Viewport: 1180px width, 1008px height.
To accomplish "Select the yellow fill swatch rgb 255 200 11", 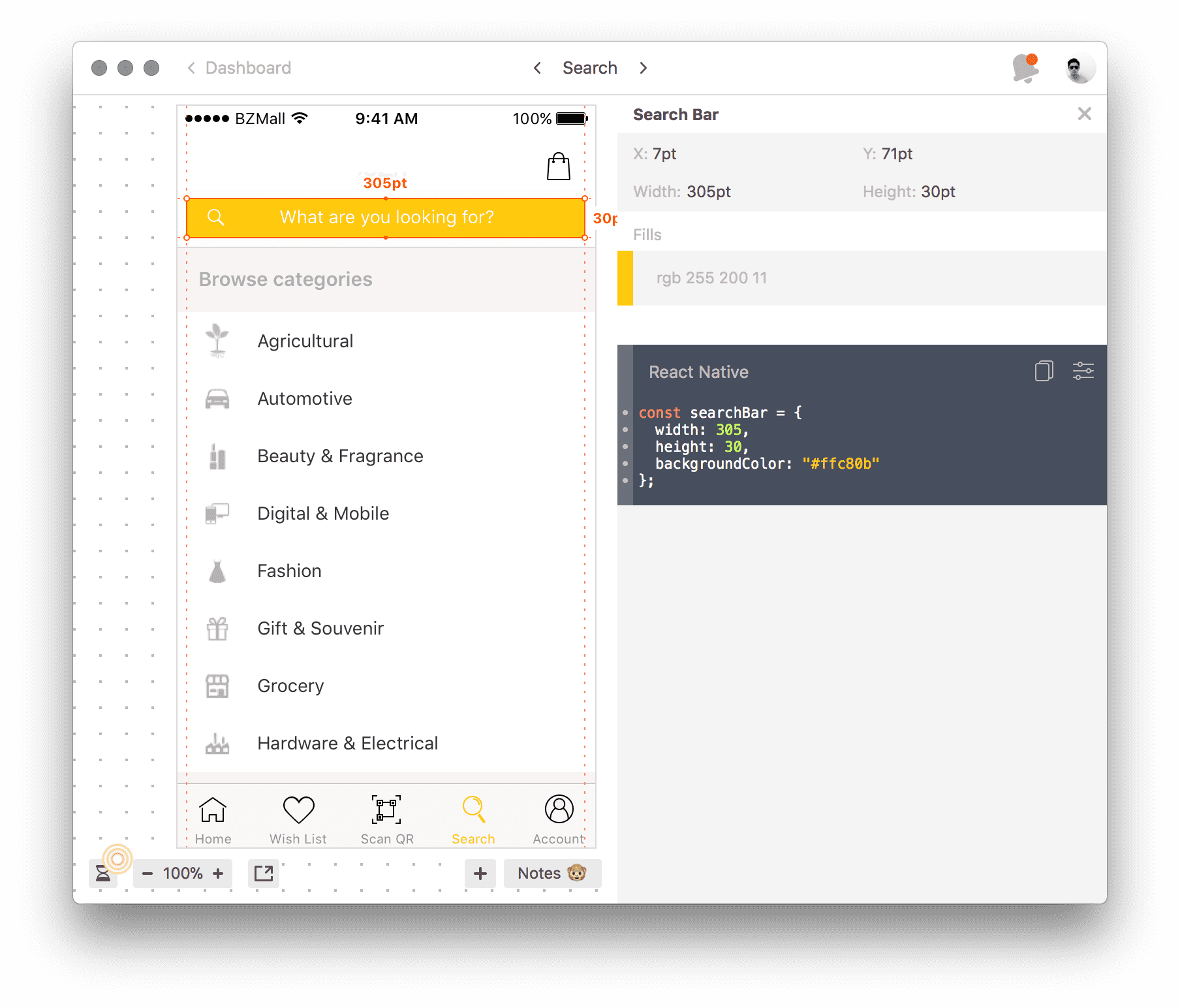I will [x=624, y=278].
